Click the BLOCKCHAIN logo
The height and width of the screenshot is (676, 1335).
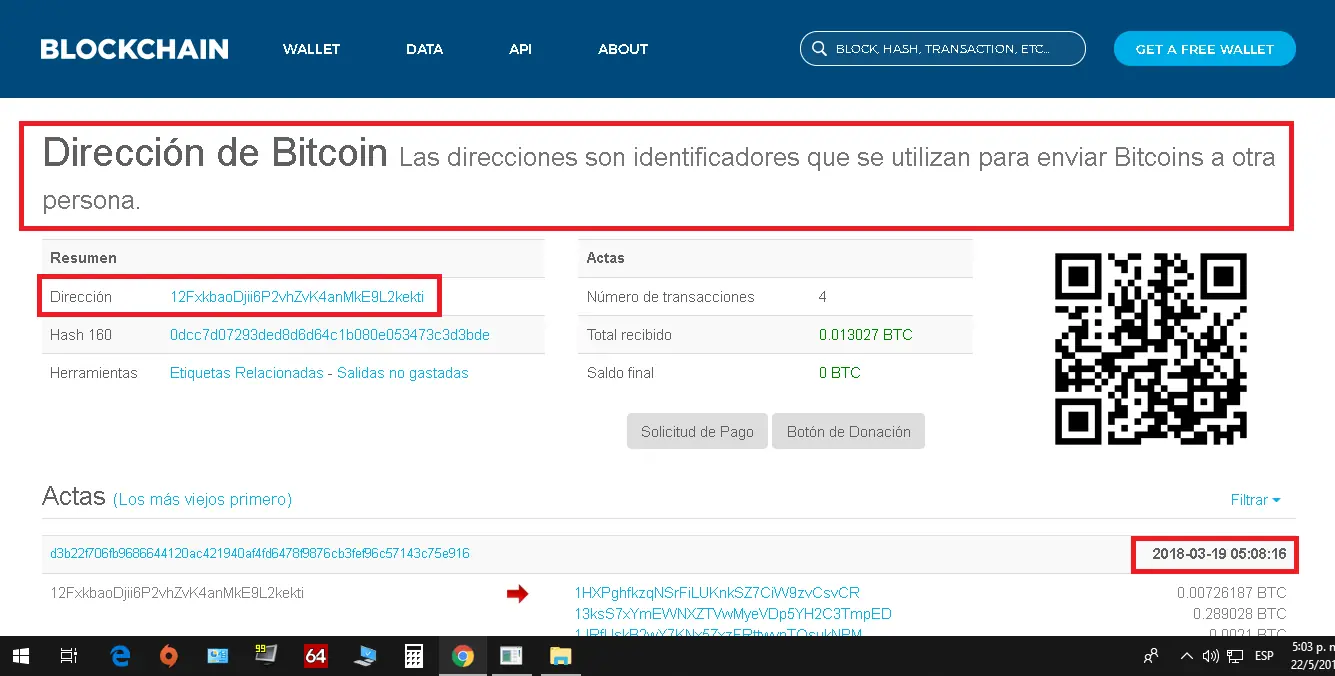[134, 49]
